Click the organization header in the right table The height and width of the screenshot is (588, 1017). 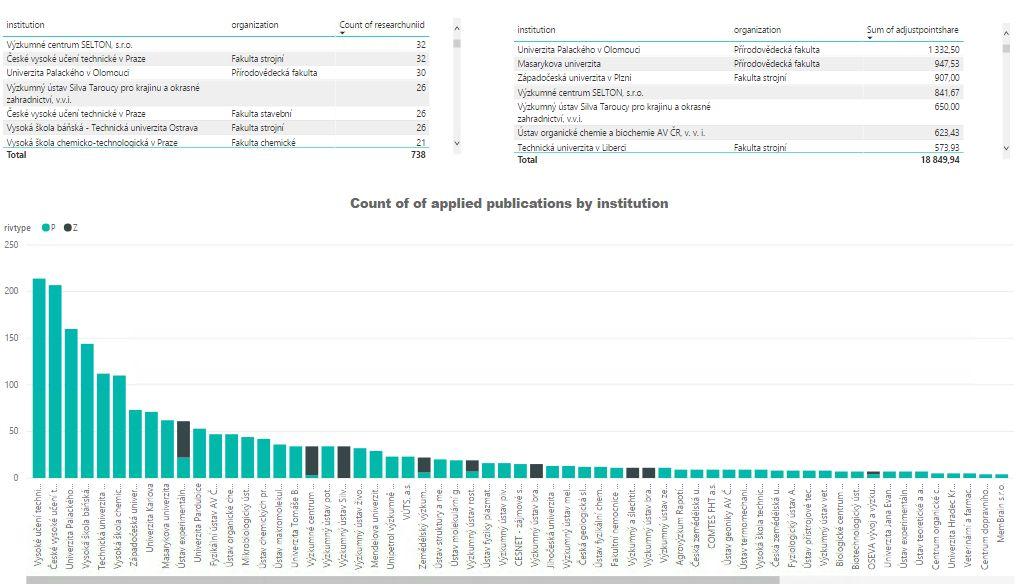(x=758, y=30)
